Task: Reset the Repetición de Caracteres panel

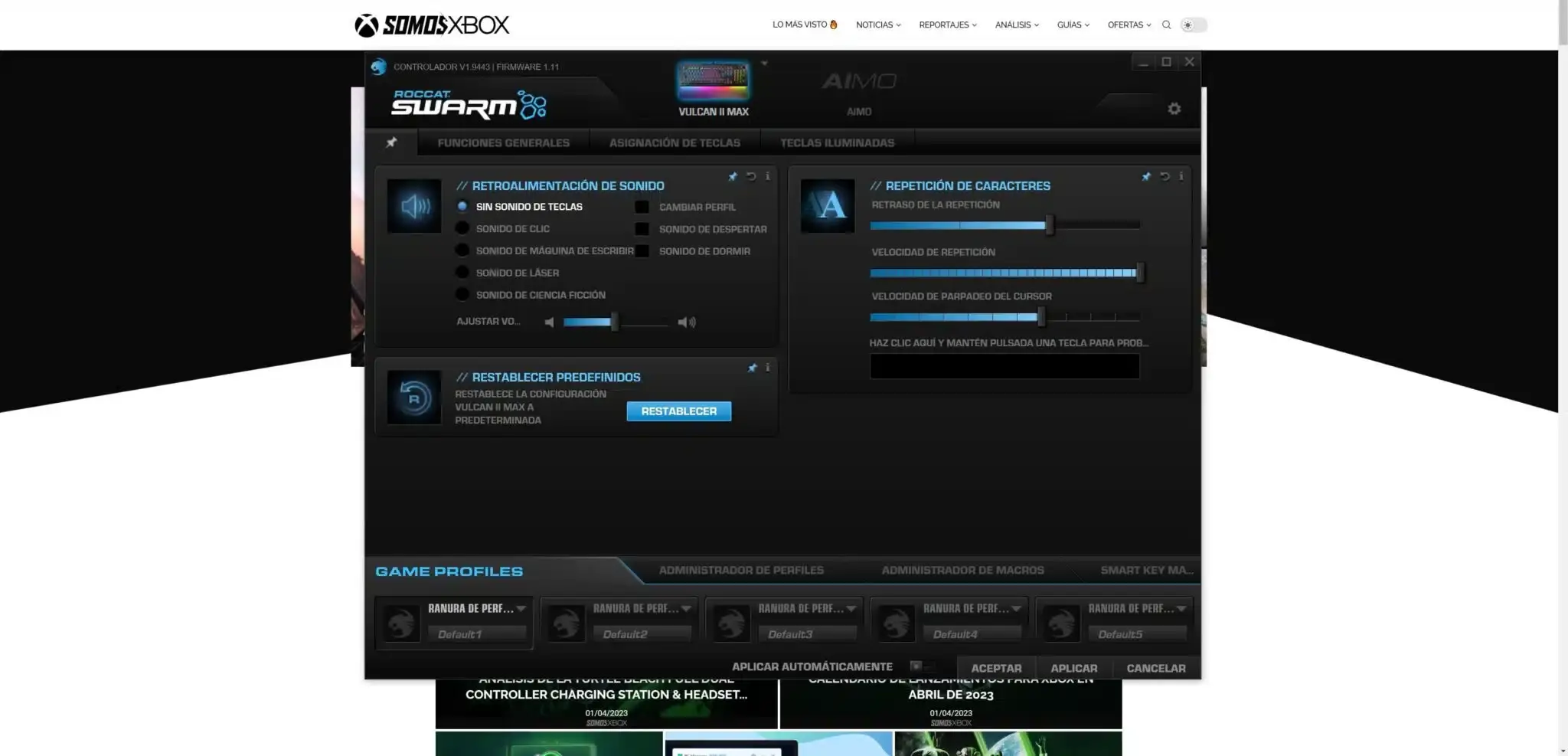Action: tap(1165, 176)
